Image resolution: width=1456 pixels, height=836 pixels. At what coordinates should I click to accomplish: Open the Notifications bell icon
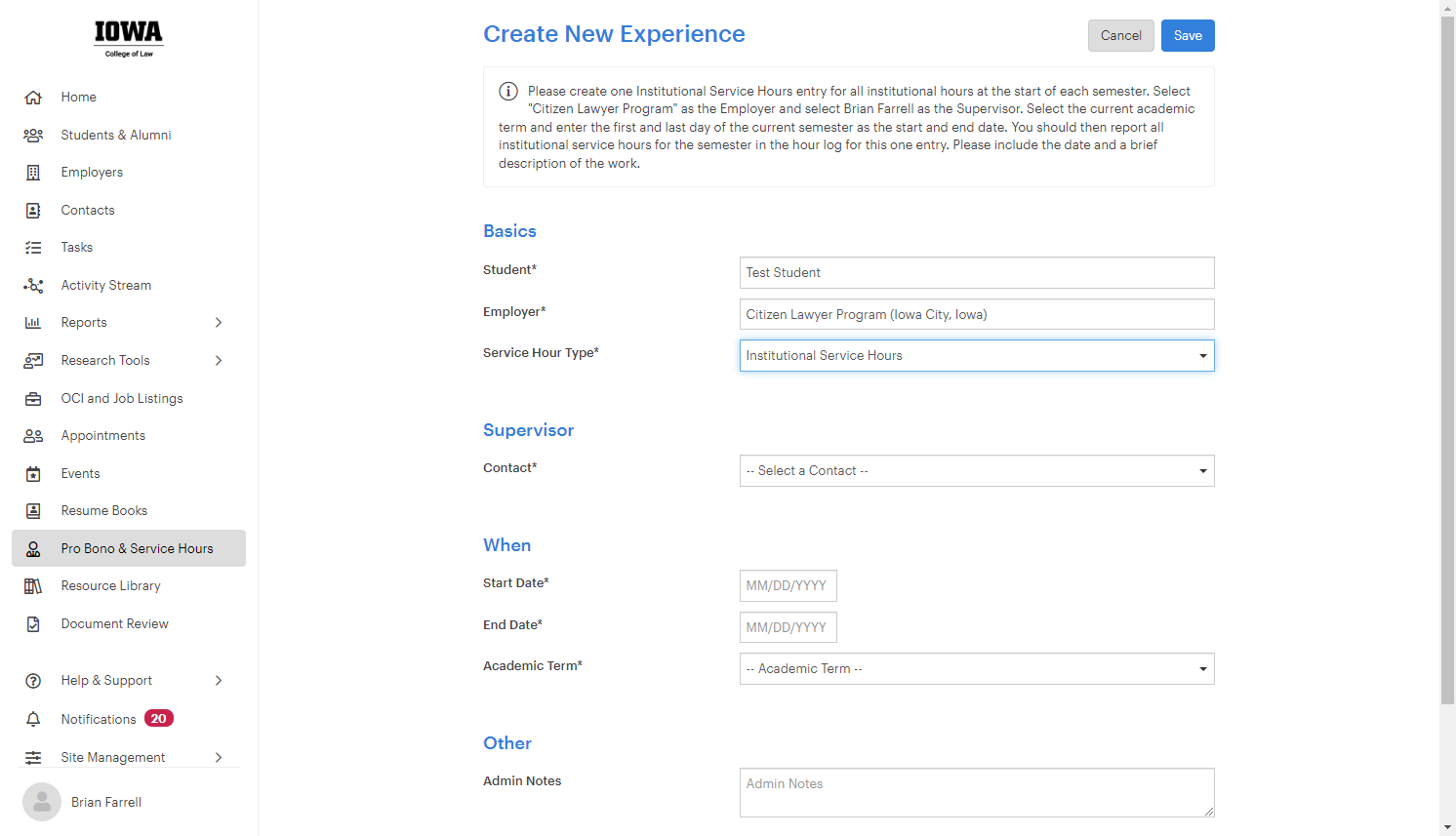(x=33, y=719)
